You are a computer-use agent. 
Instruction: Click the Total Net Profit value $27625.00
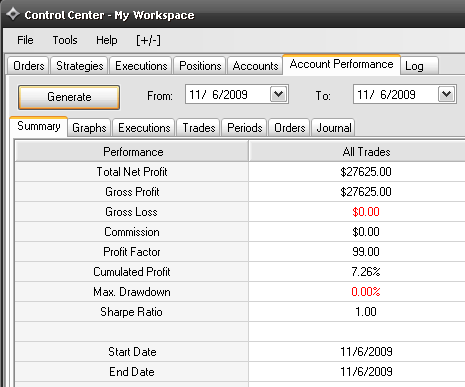[x=366, y=172]
